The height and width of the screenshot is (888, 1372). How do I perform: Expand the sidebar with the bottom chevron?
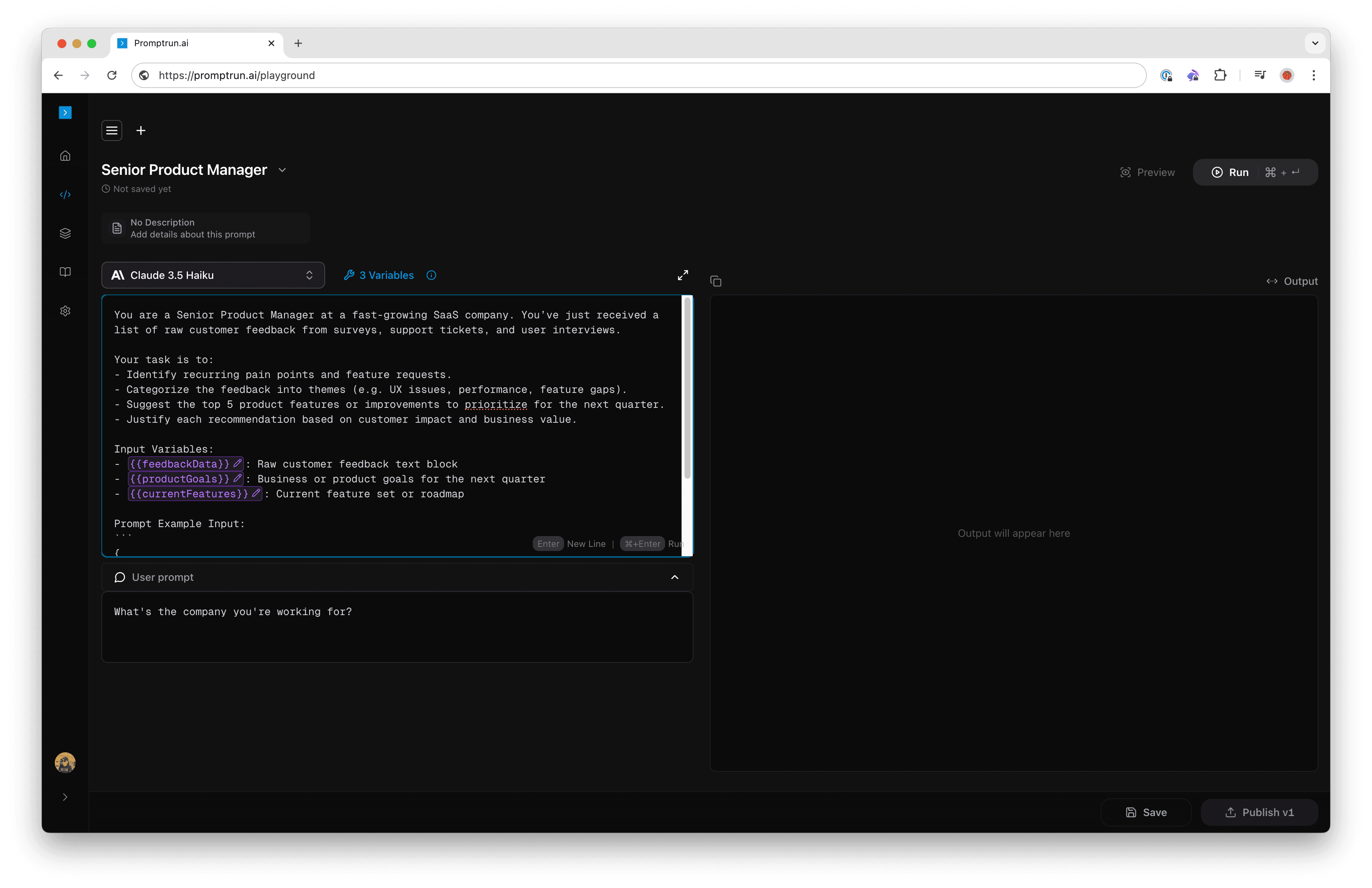click(65, 797)
